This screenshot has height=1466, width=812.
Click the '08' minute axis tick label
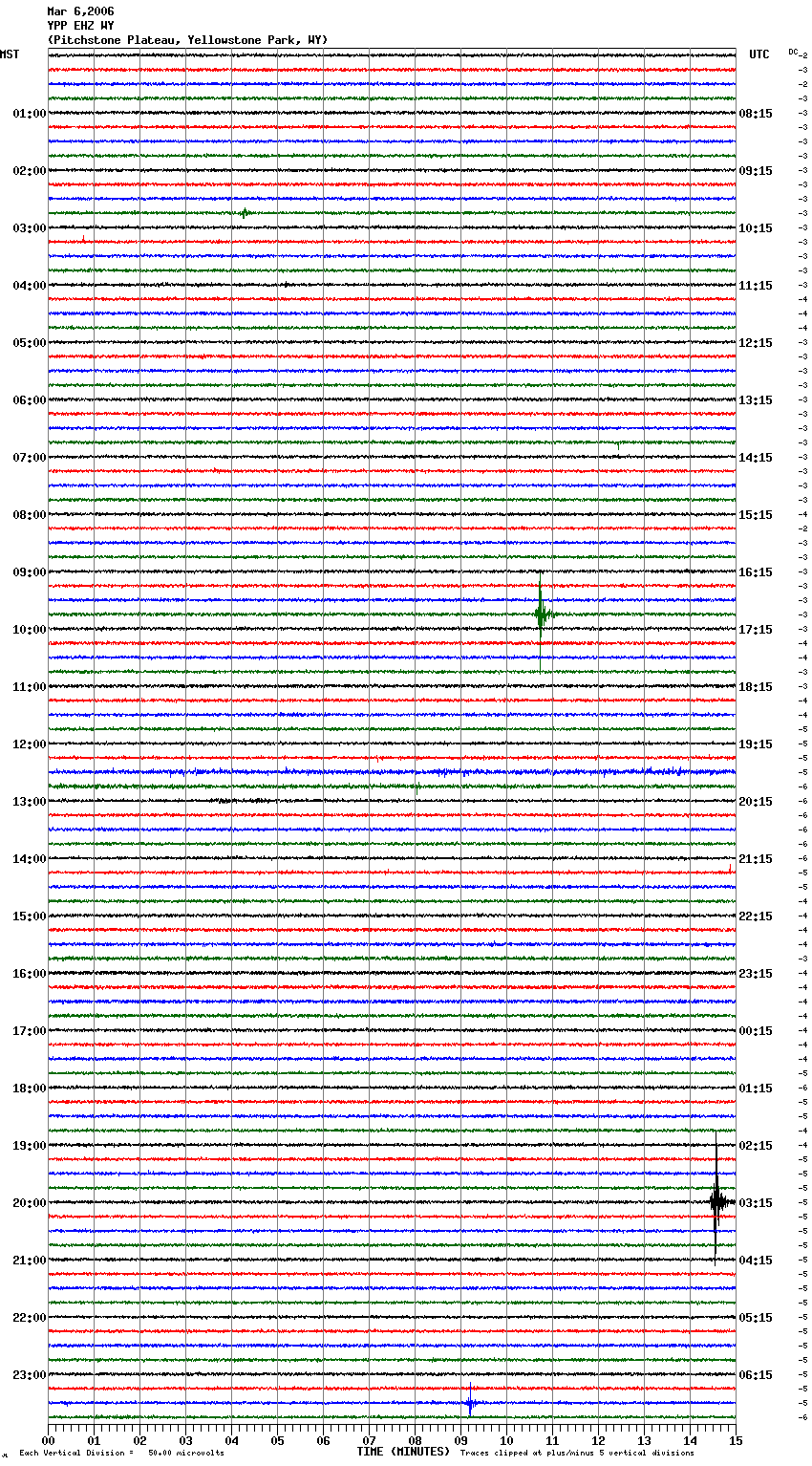416,1441
